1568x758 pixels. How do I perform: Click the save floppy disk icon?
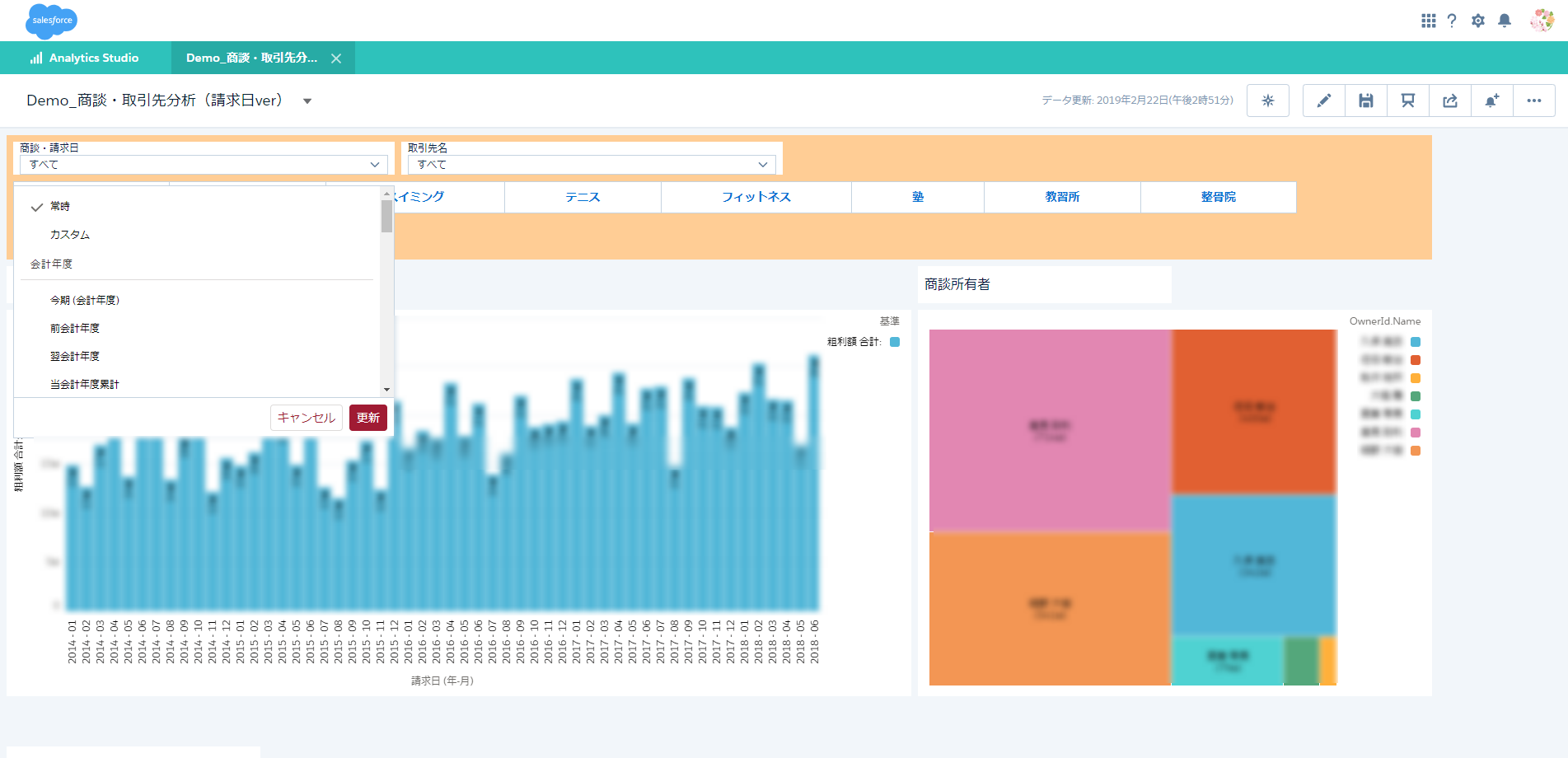click(1365, 101)
